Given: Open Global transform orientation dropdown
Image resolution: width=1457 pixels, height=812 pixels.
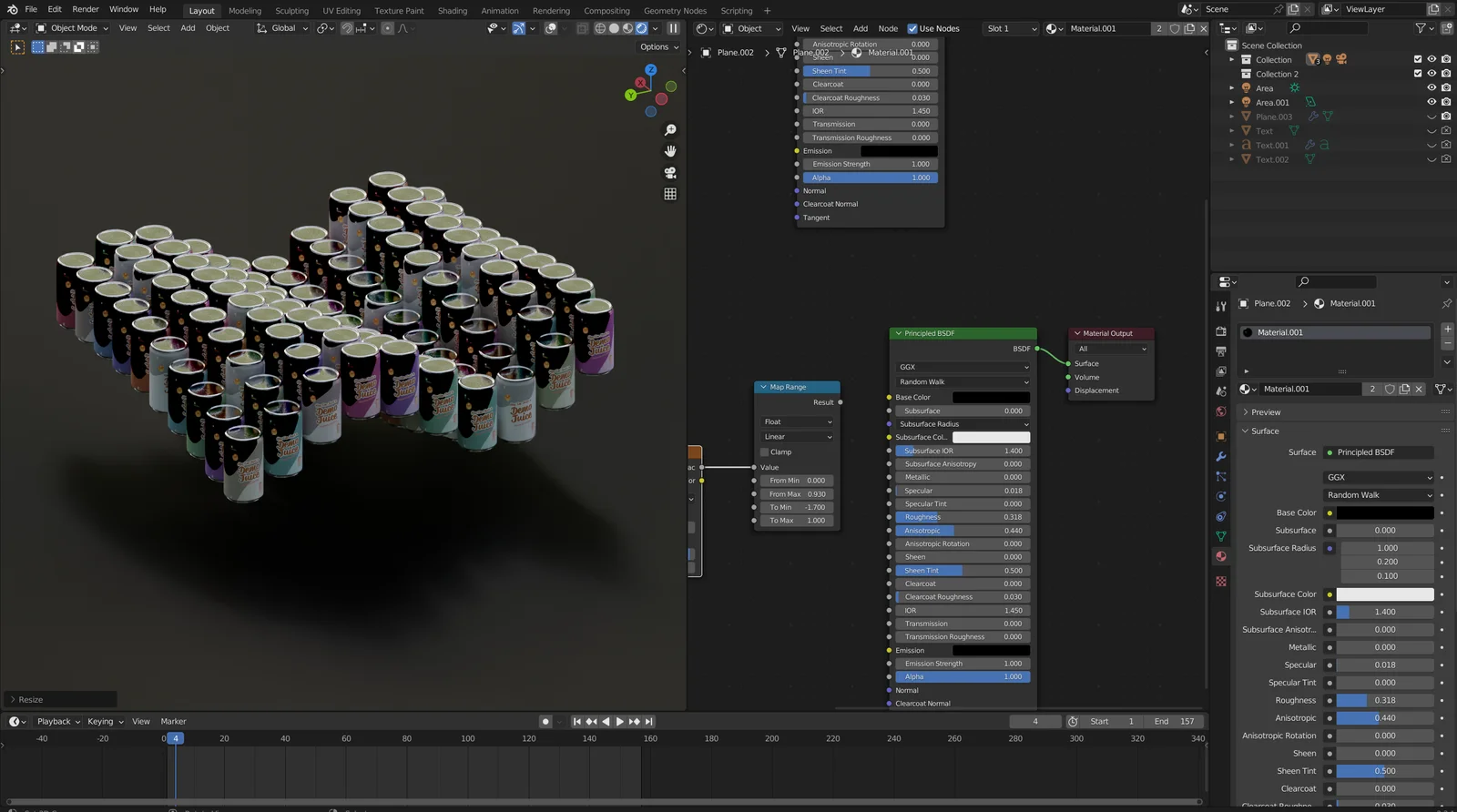Looking at the screenshot, I should [x=282, y=28].
